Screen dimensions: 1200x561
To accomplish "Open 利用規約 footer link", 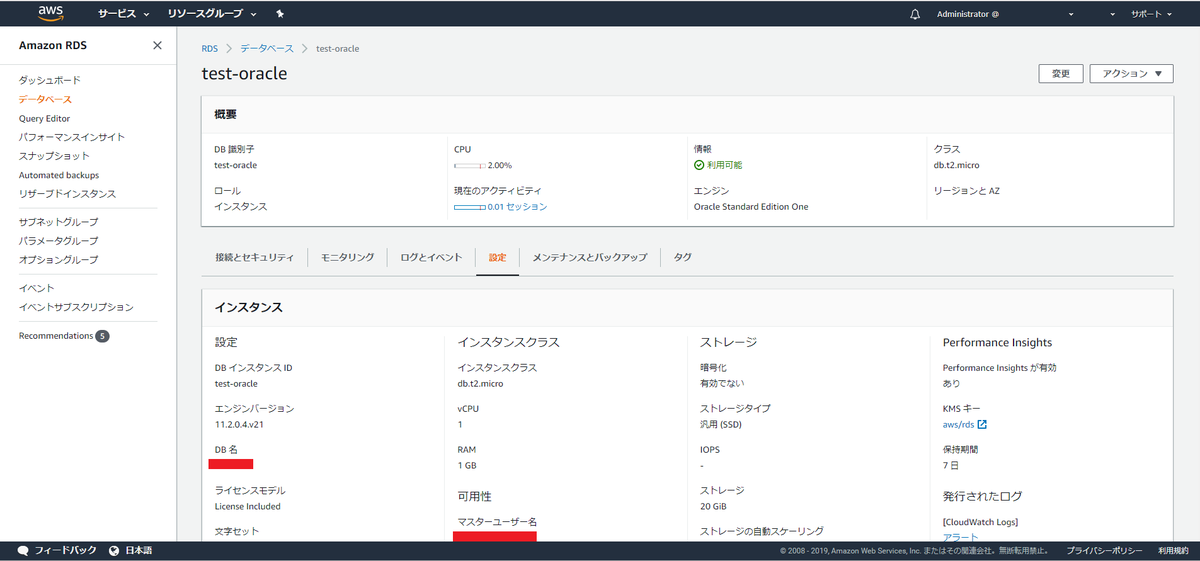I will [1174, 551].
